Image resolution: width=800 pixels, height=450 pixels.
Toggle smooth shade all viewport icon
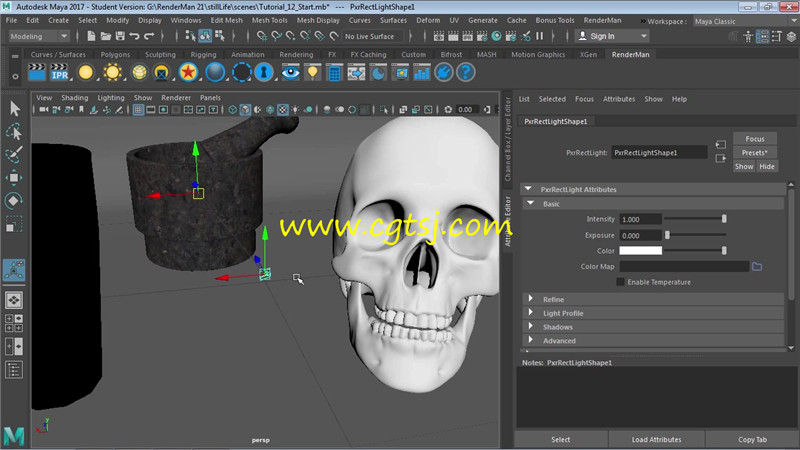click(x=245, y=110)
